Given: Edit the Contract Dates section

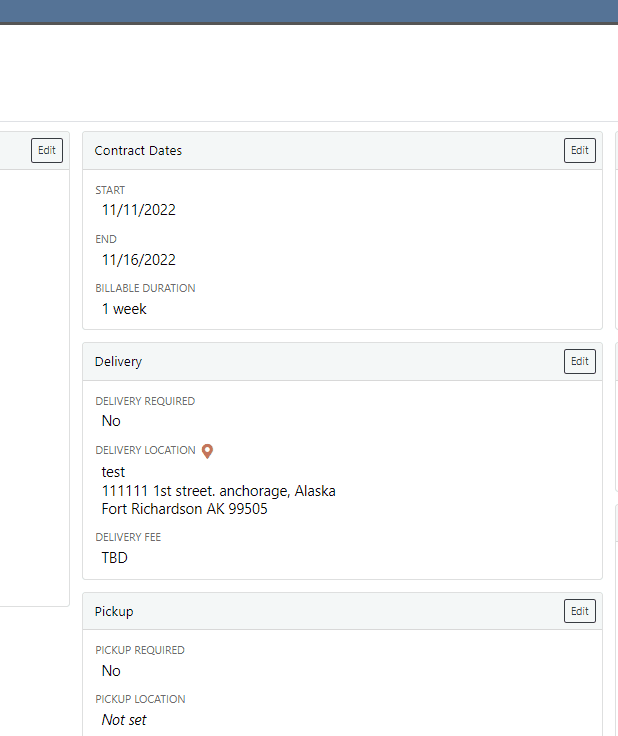Looking at the screenshot, I should [579, 150].
